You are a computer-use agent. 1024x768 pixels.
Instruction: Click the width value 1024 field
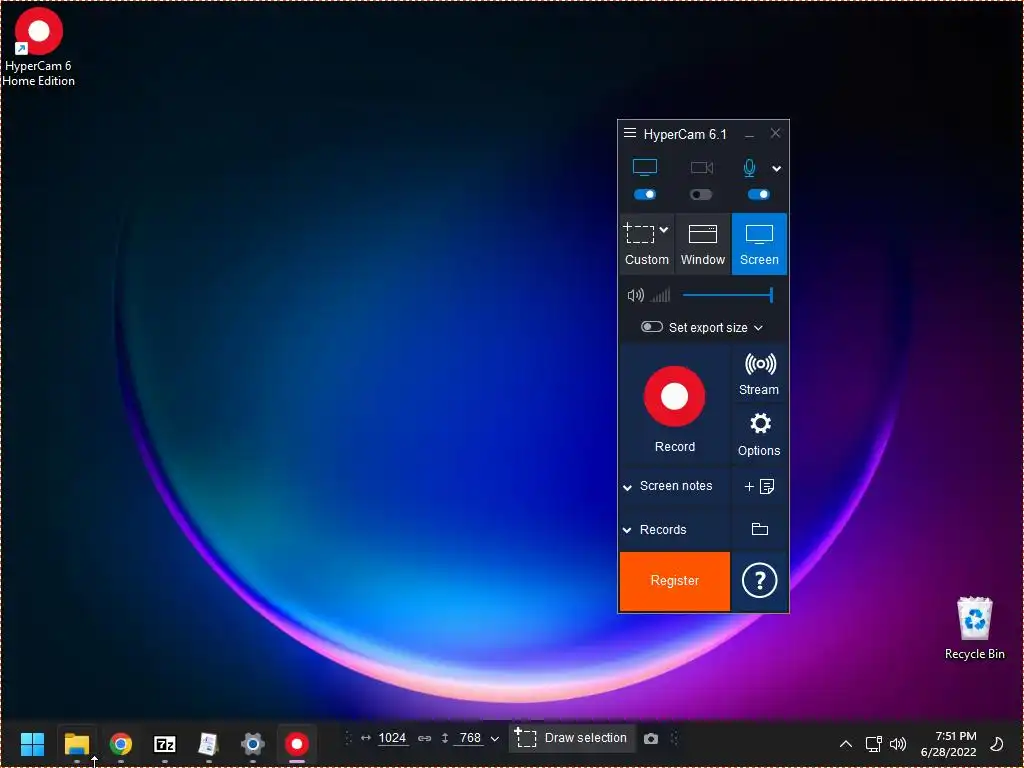pyautogui.click(x=392, y=738)
